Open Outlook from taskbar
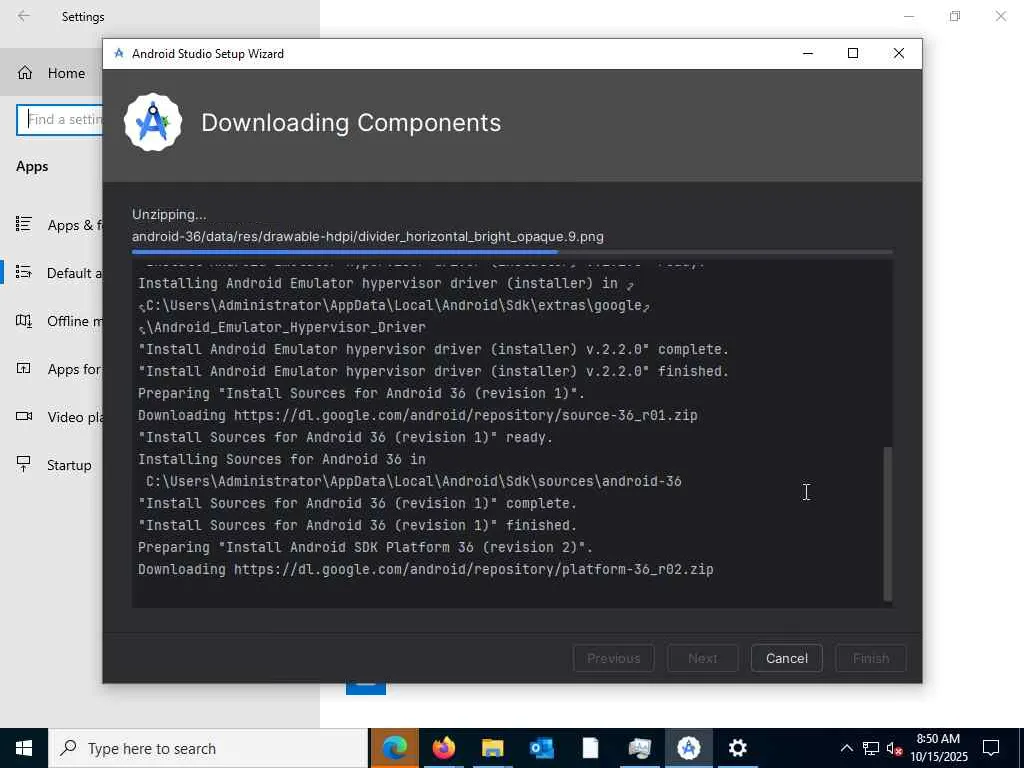1024x768 pixels. pos(541,748)
